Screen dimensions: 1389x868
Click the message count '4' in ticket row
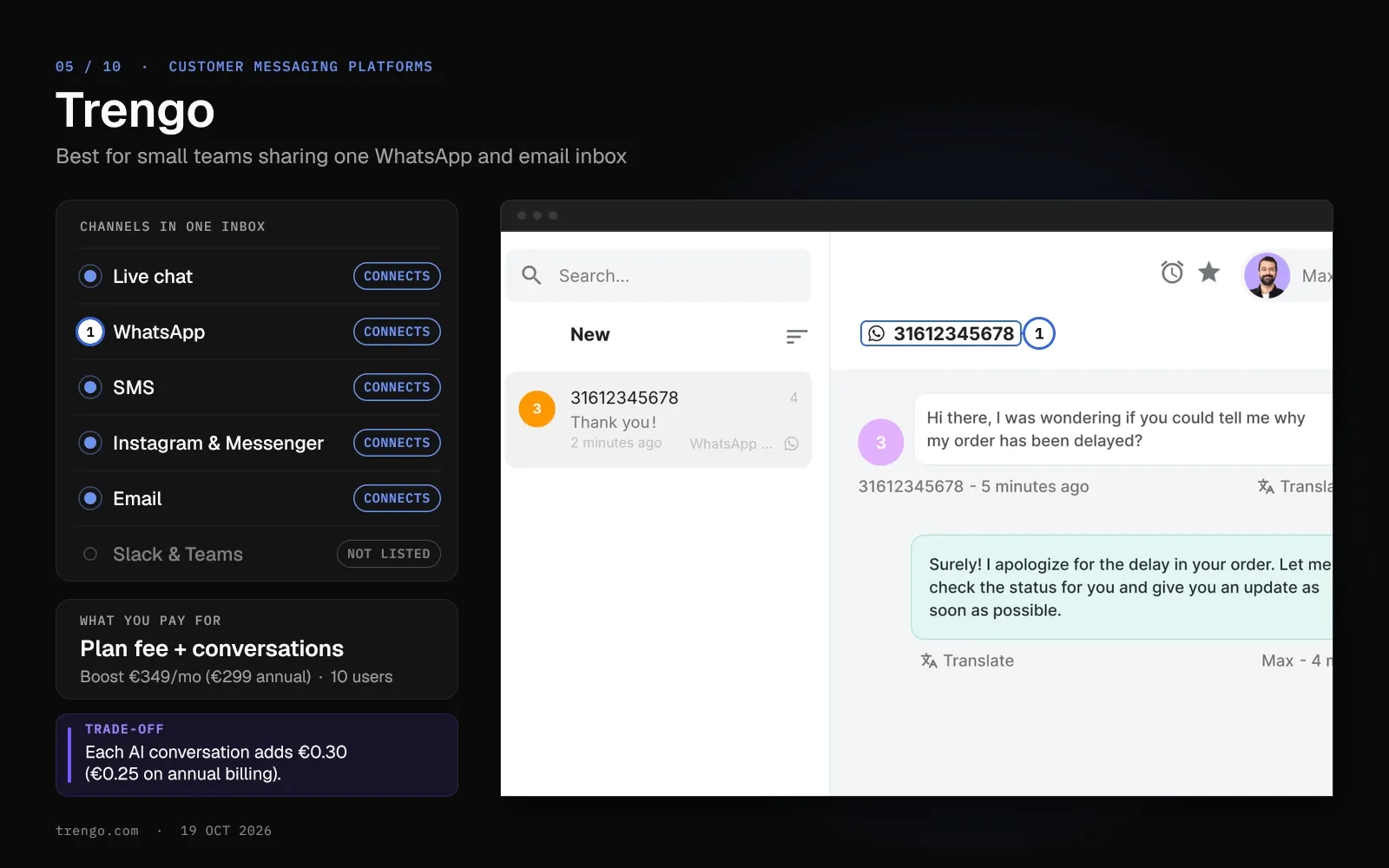coord(793,398)
